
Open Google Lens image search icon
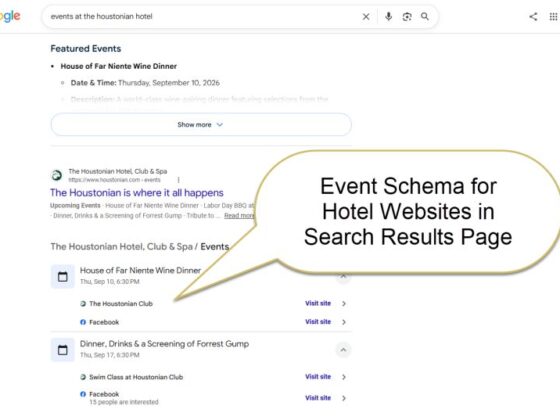407,16
